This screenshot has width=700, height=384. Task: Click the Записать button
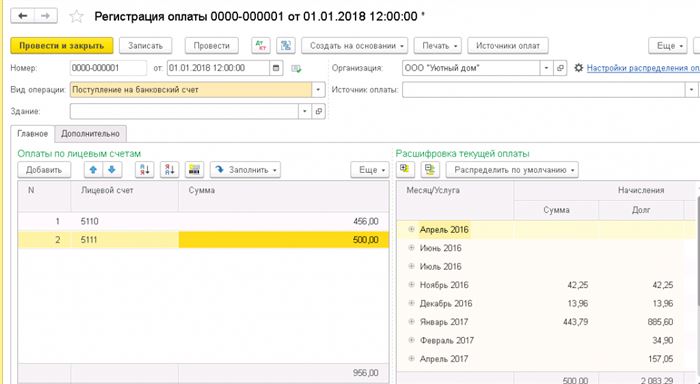145,46
